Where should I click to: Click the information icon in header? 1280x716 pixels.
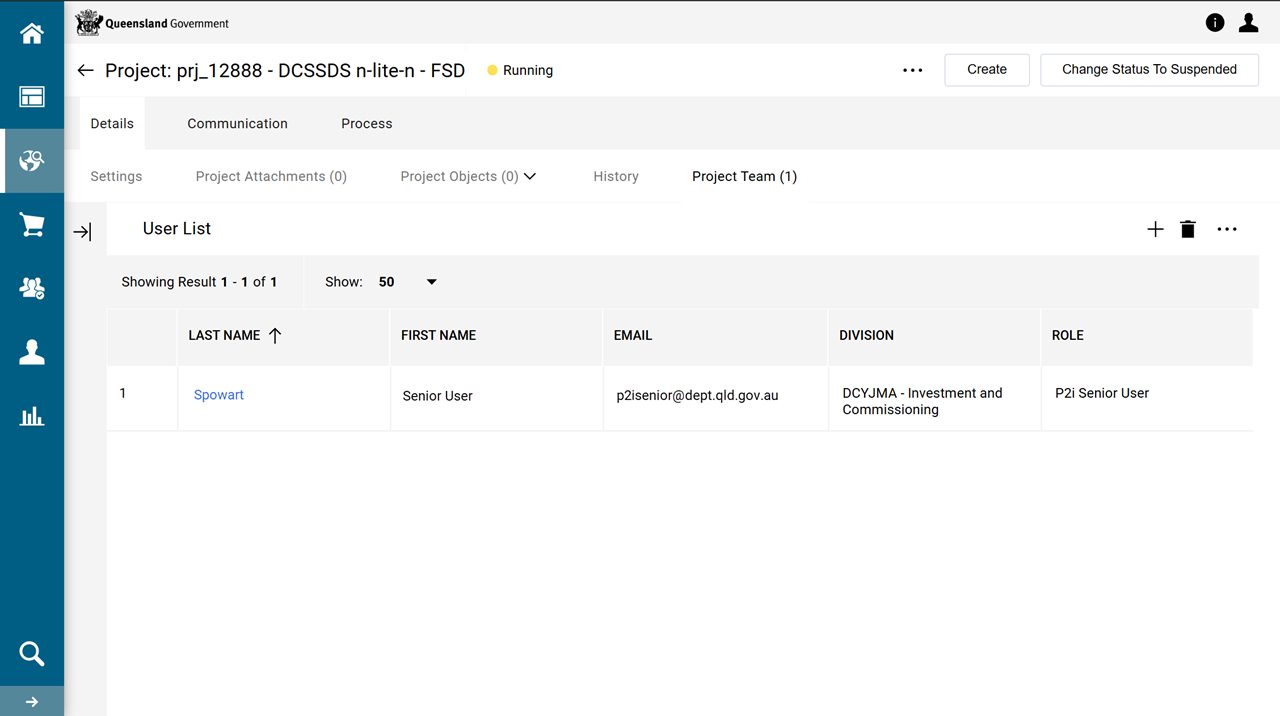point(1215,23)
